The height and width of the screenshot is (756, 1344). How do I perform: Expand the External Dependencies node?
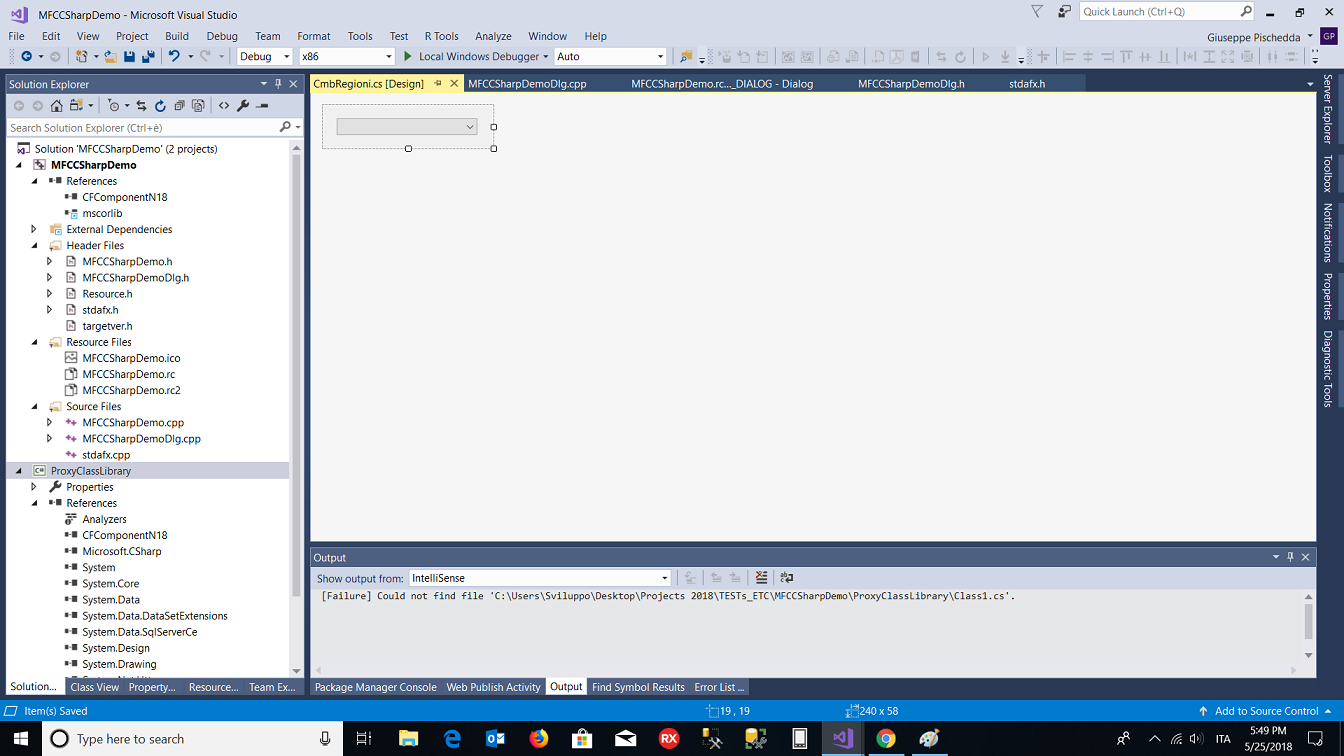pos(35,229)
